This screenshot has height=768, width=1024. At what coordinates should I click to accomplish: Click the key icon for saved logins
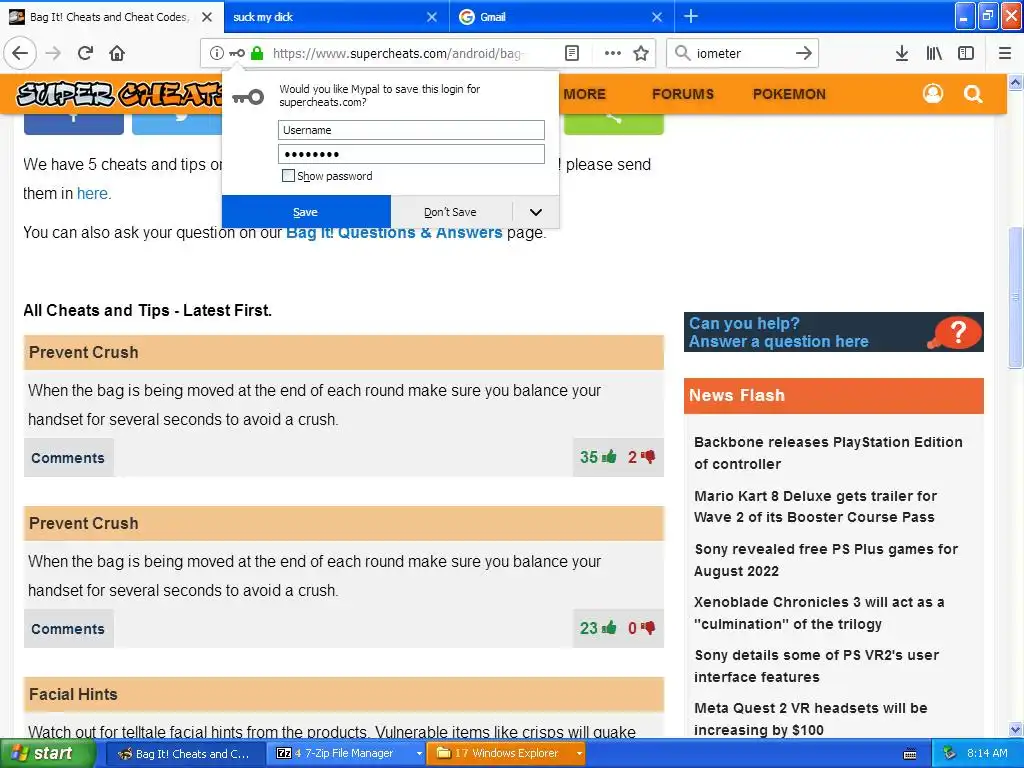click(x=237, y=53)
